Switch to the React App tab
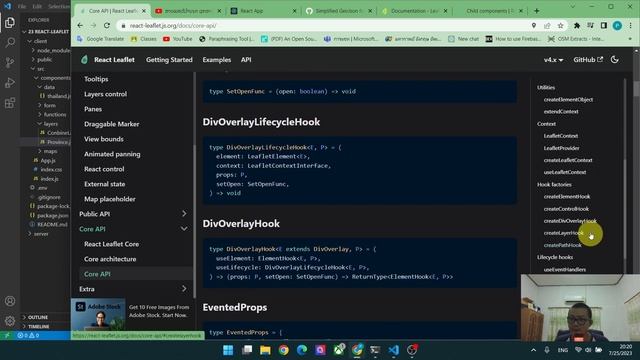The image size is (640, 360). click(x=263, y=11)
